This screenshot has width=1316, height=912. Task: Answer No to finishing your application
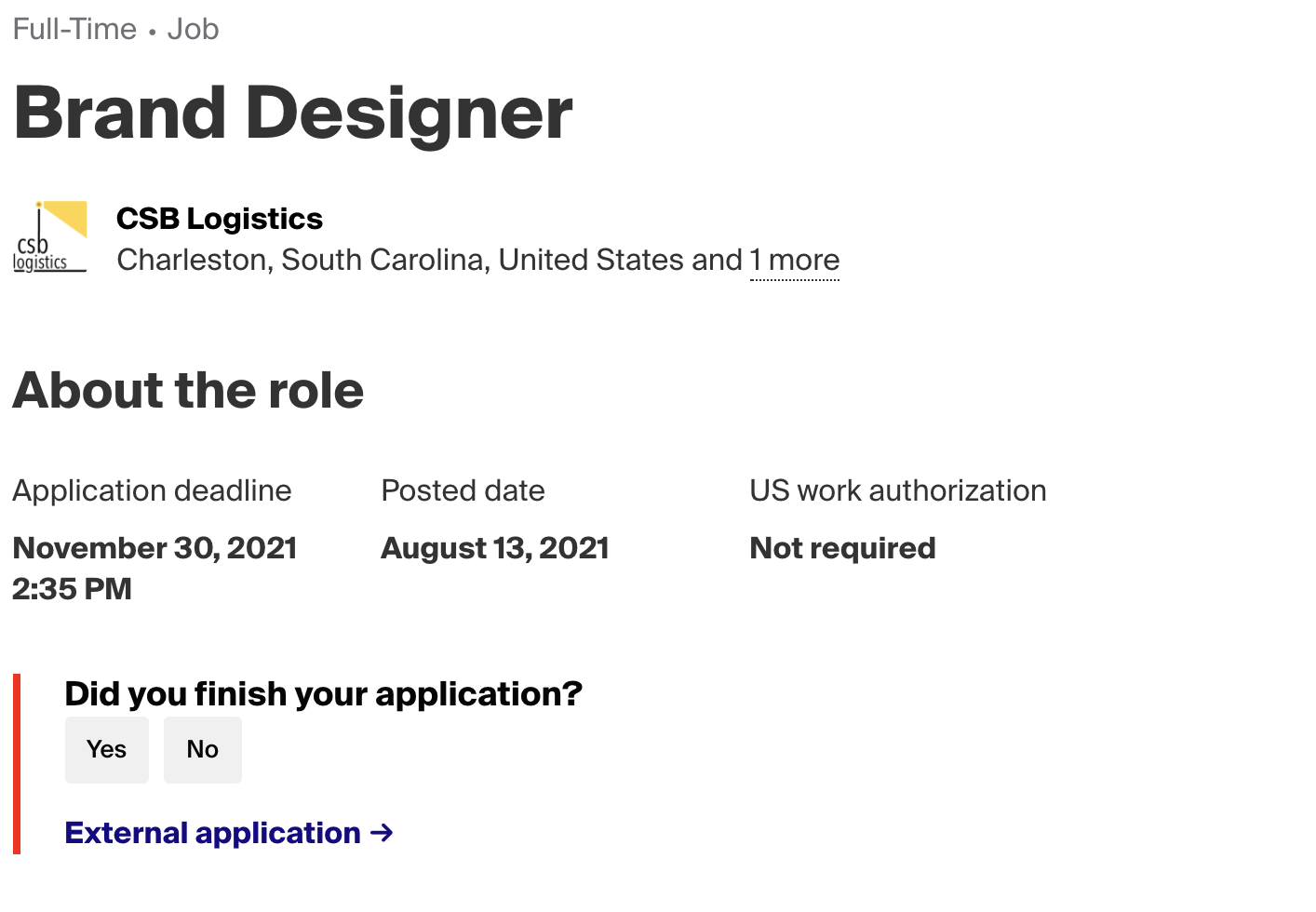203,750
